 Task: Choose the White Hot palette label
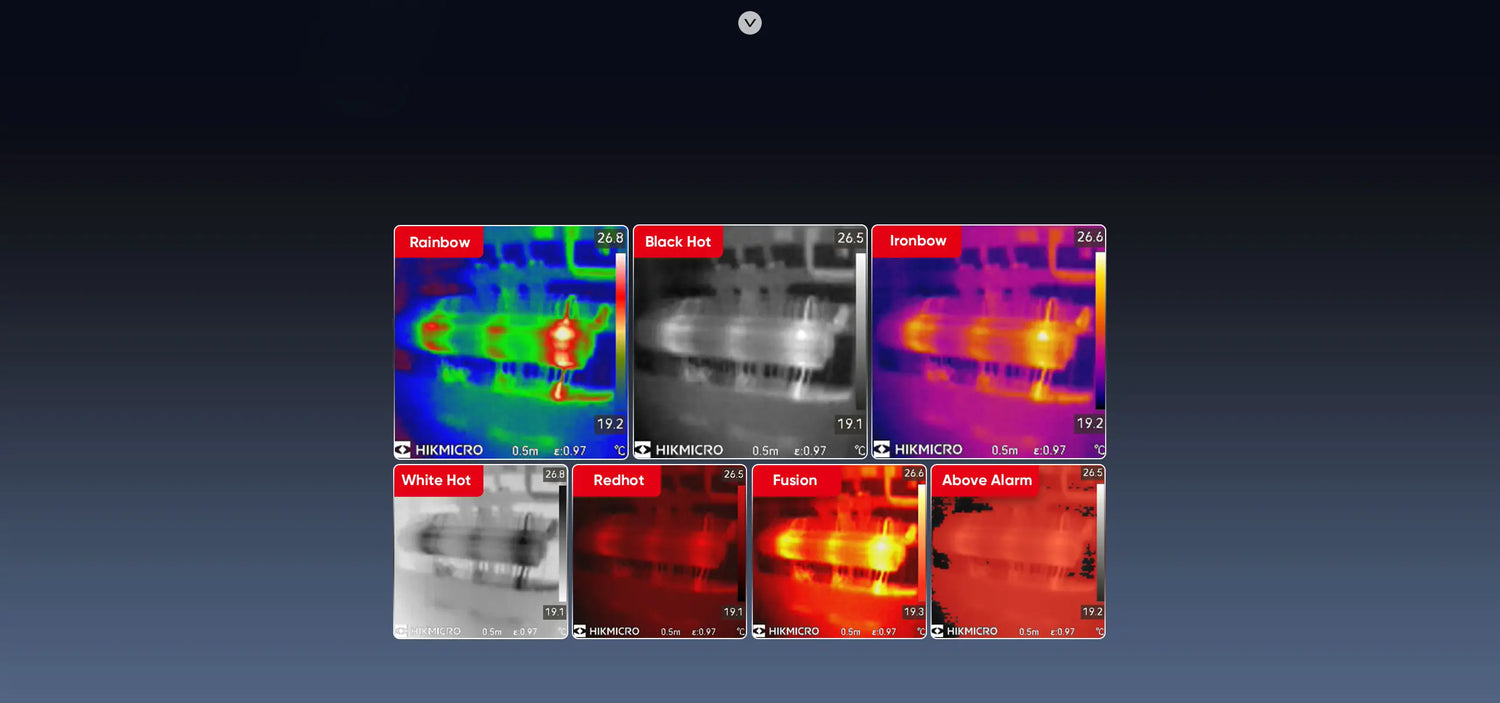(x=436, y=480)
